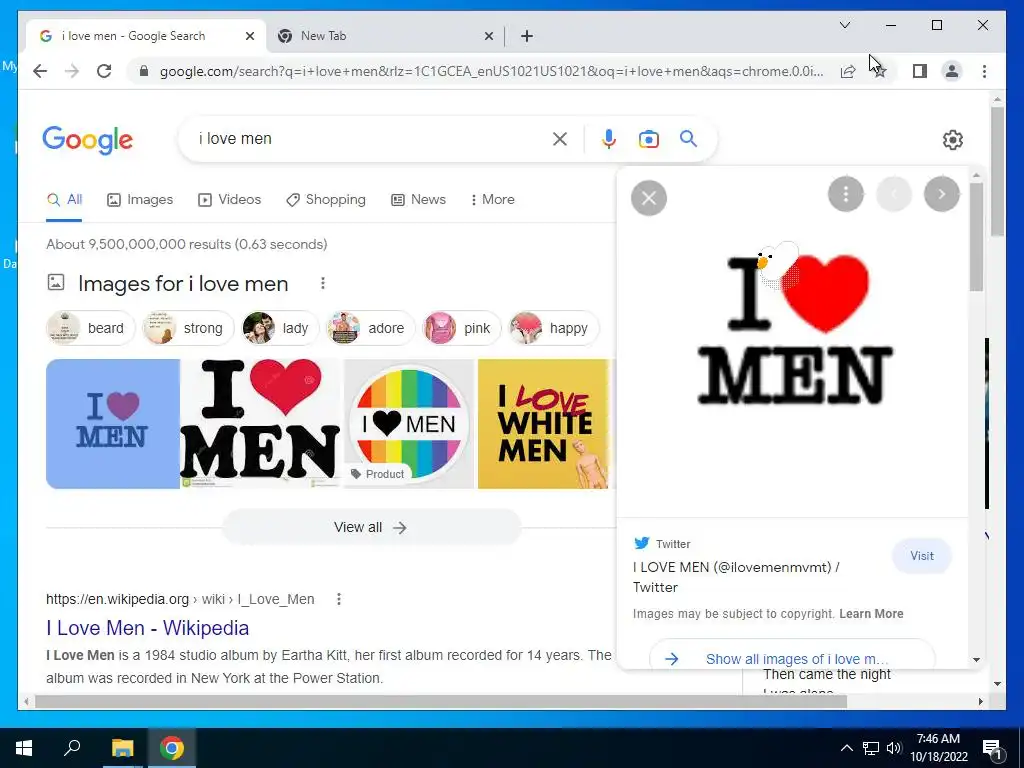Open Windows taskbar search

[72, 748]
